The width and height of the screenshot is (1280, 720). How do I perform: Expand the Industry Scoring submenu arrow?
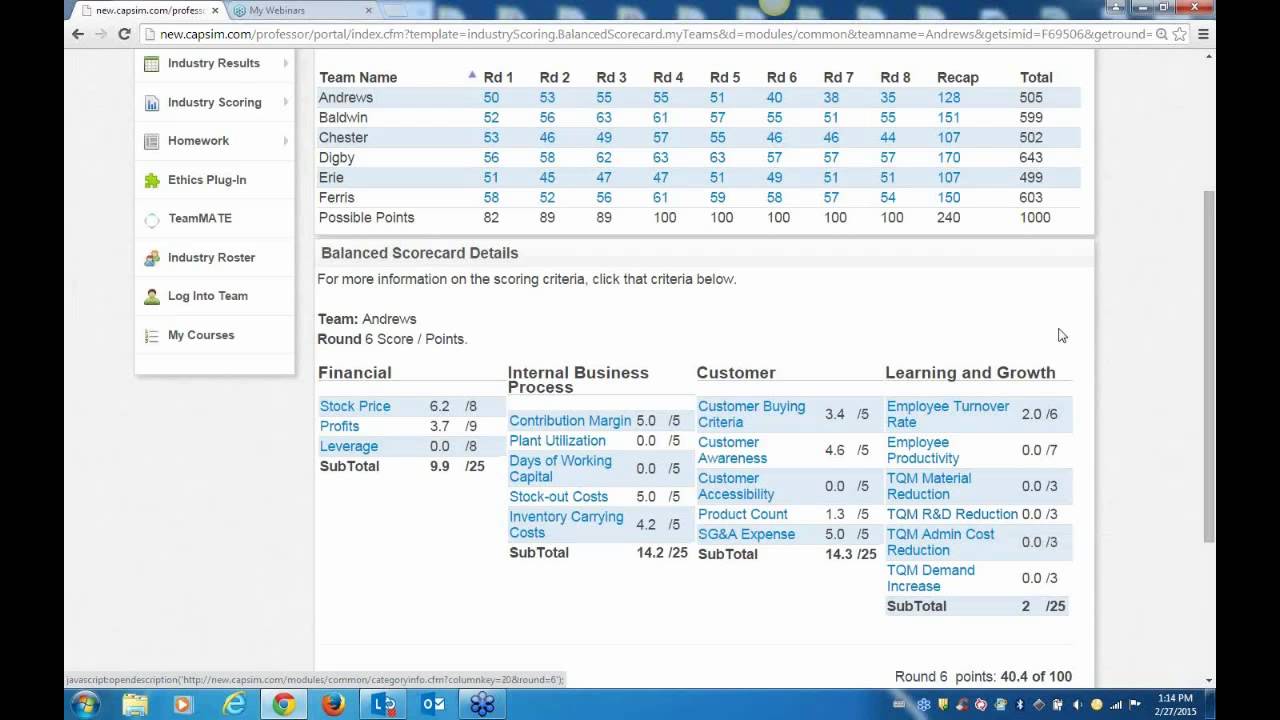[285, 102]
